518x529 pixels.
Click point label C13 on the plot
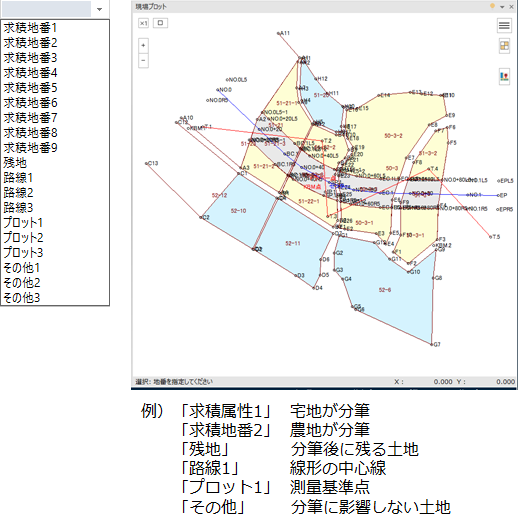pyautogui.click(x=153, y=163)
